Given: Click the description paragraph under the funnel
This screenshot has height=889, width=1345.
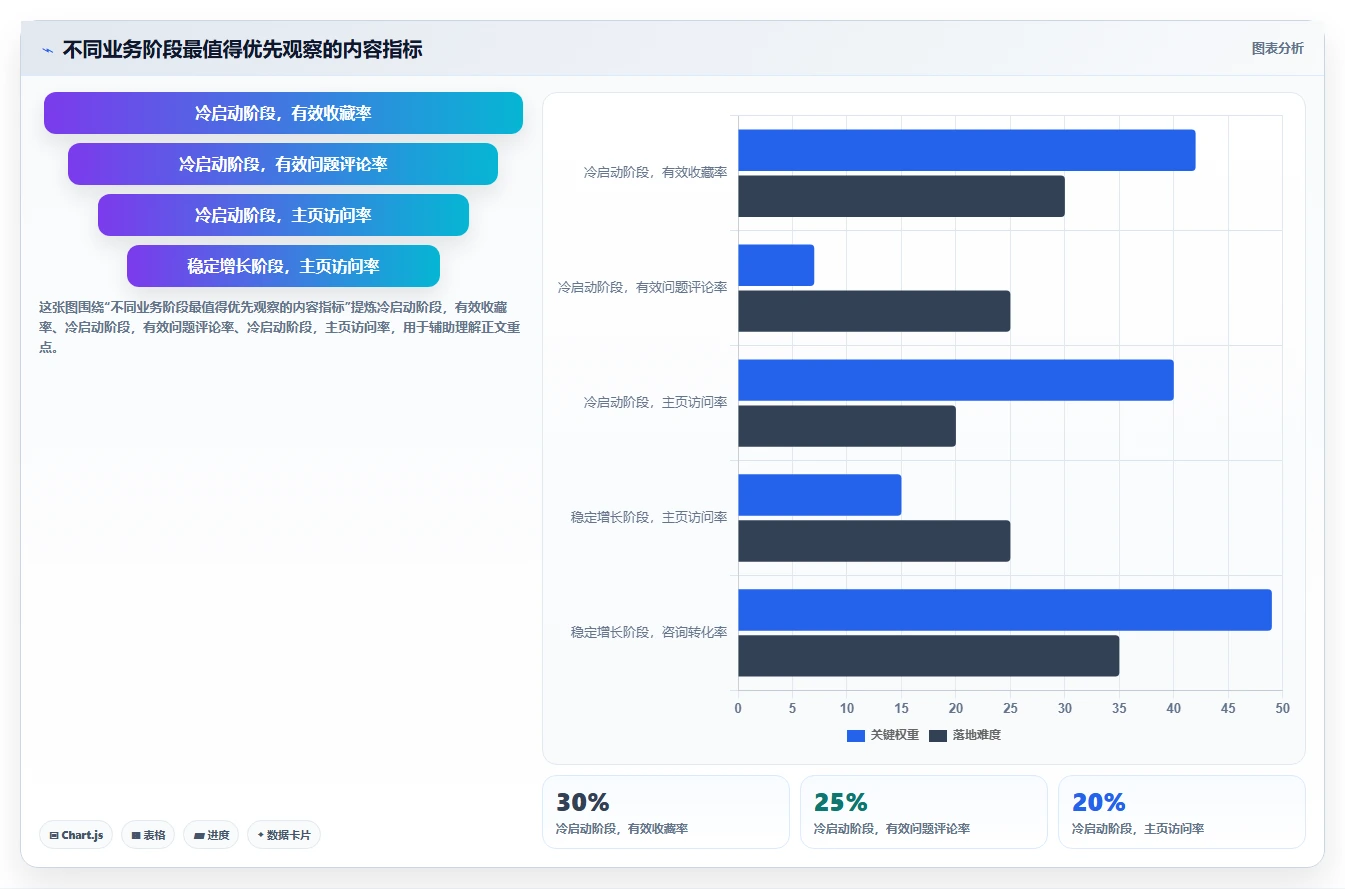Looking at the screenshot, I should [x=280, y=327].
